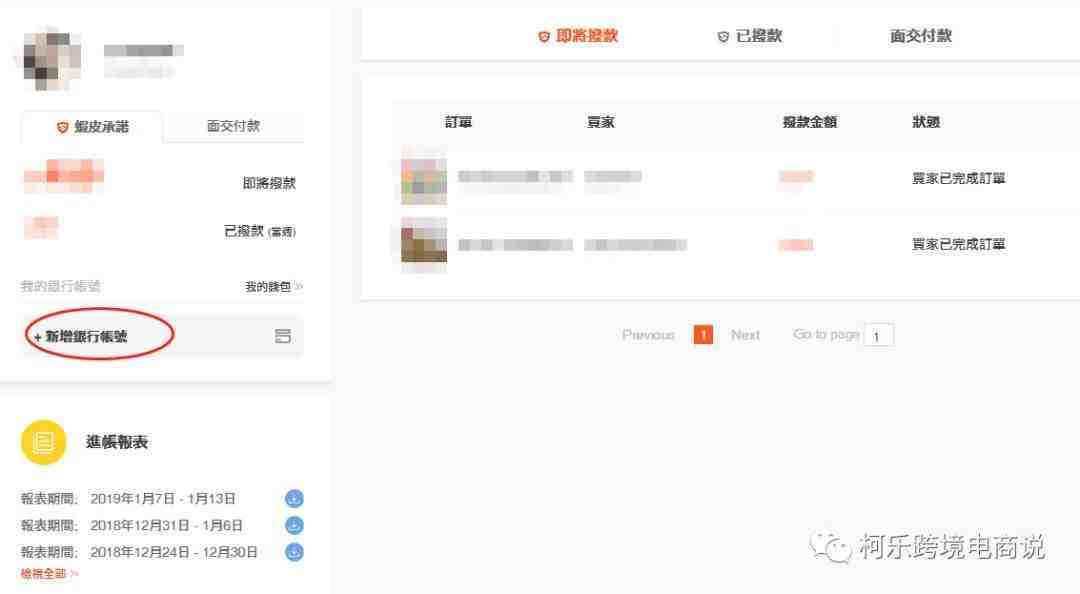Click the profile avatar image
Viewport: 1080px width, 594px height.
pyautogui.click(x=52, y=60)
